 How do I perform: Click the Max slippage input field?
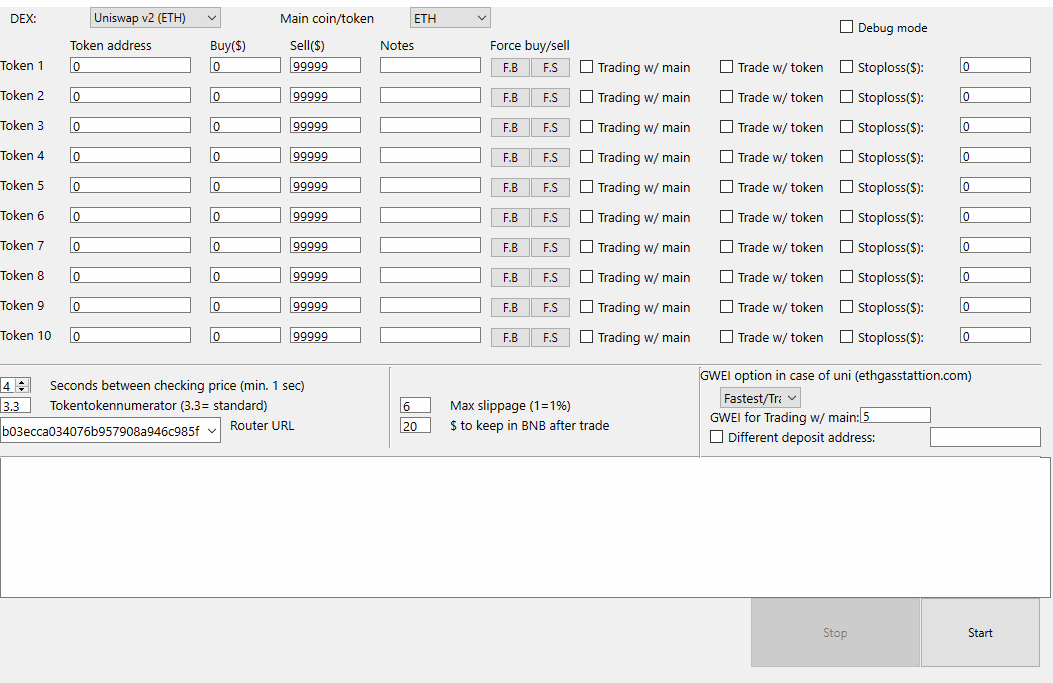(x=415, y=405)
